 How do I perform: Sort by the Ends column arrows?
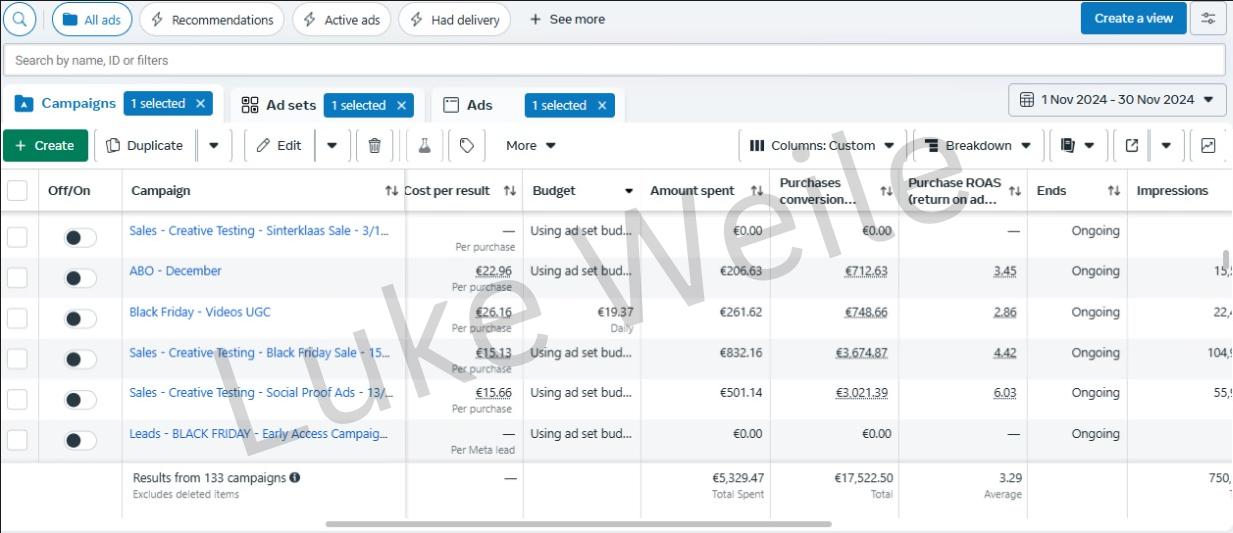[x=1114, y=190]
